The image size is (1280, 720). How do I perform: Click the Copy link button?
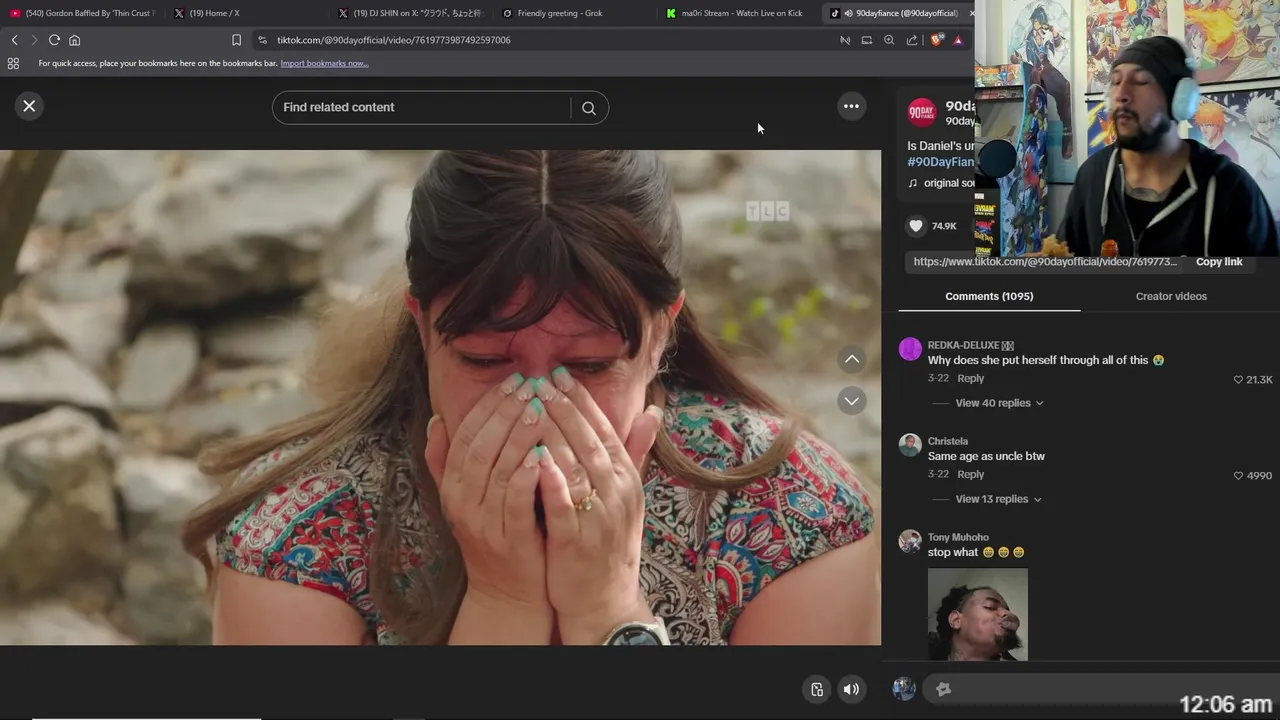tap(1219, 262)
